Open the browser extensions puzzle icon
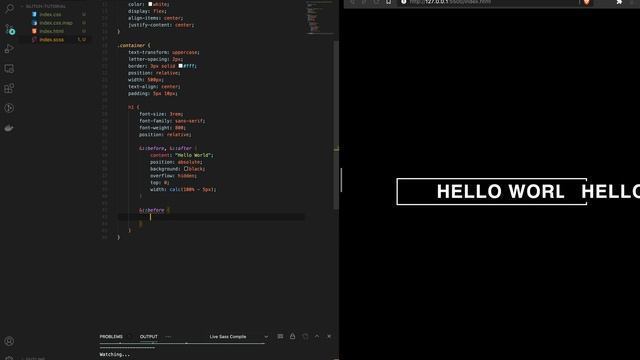Viewport: 640px width, 360px height. point(619,2)
